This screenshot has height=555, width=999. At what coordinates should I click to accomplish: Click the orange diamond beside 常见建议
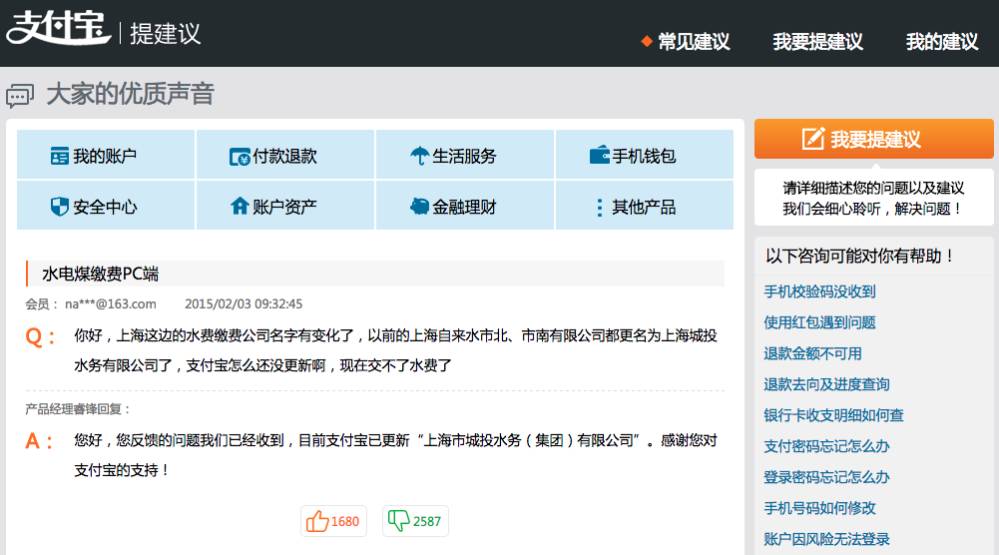click(647, 41)
